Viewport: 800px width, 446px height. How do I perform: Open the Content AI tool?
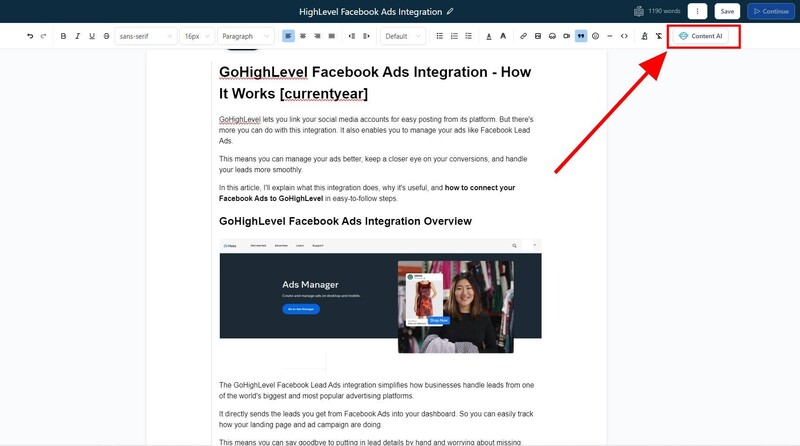tap(701, 36)
